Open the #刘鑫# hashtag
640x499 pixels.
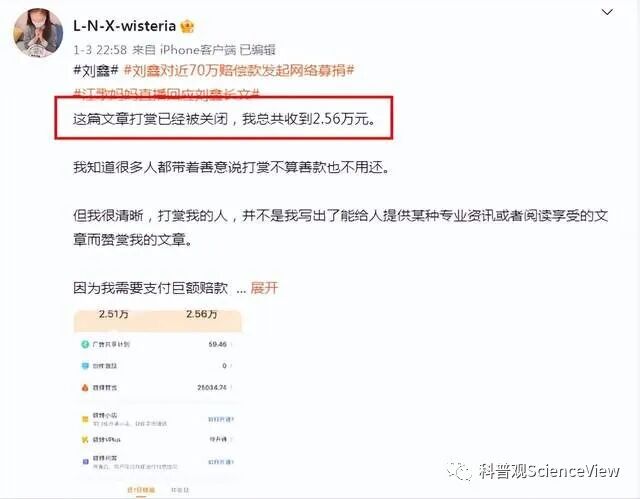96,71
